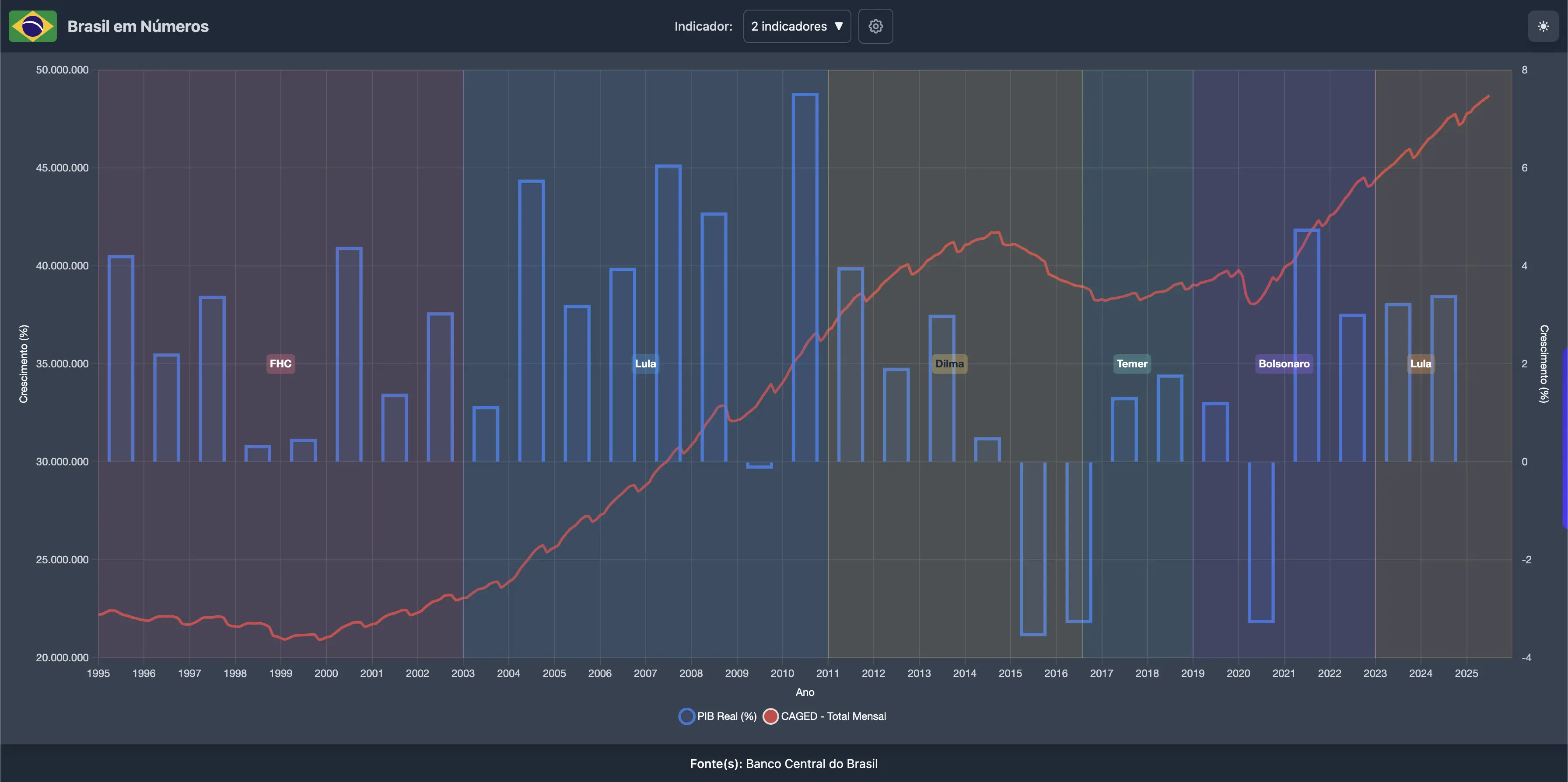Toggle PIB Real (%) legend item
The width and height of the screenshot is (1568, 782).
coord(726,716)
